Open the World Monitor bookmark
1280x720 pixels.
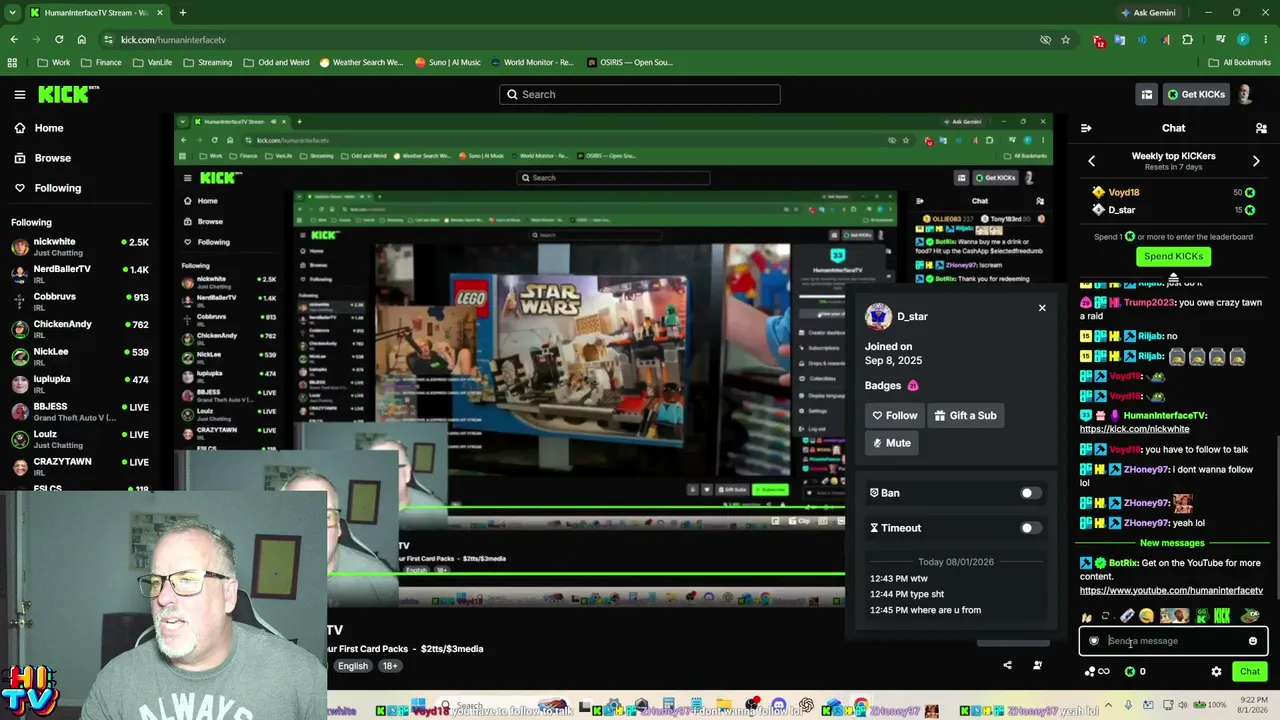coord(532,62)
